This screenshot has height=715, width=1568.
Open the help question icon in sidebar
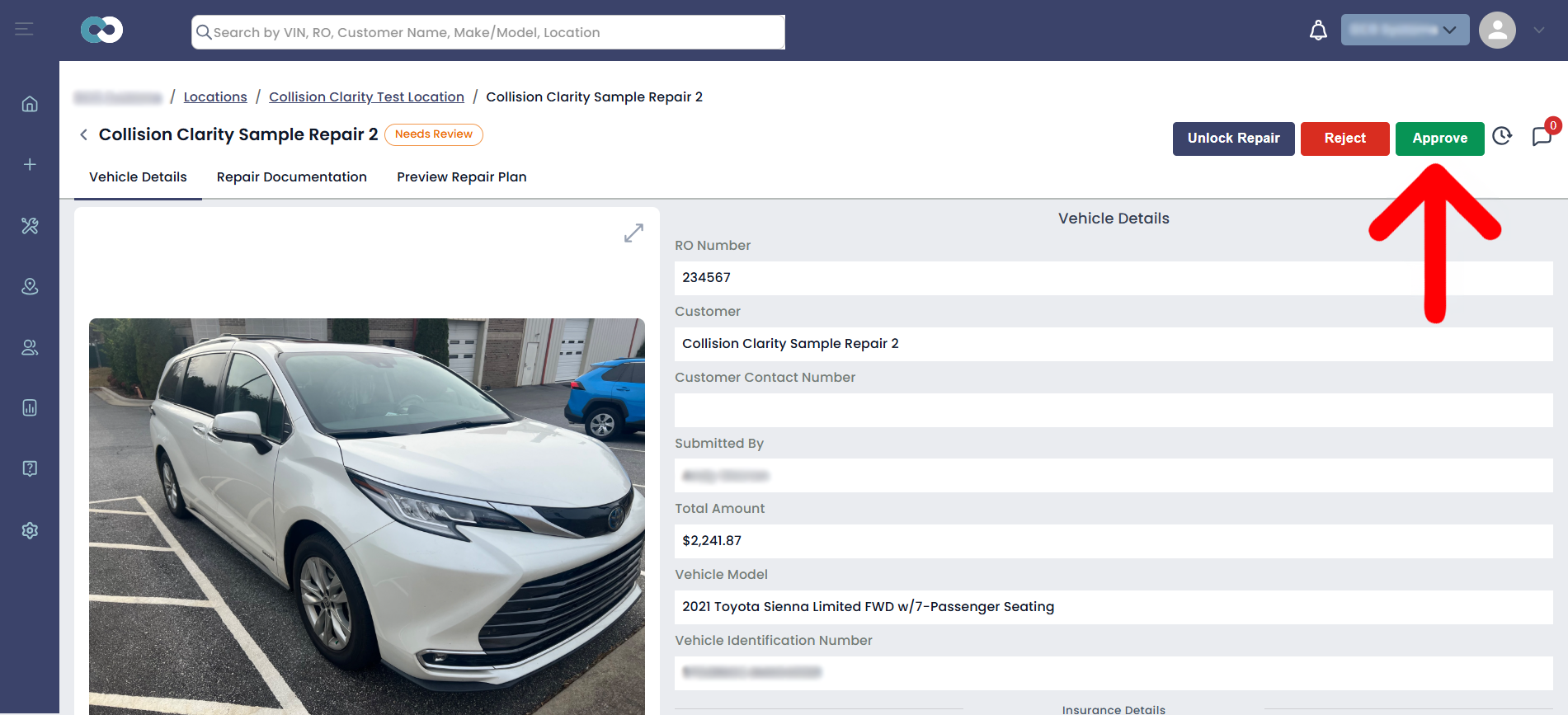30,468
